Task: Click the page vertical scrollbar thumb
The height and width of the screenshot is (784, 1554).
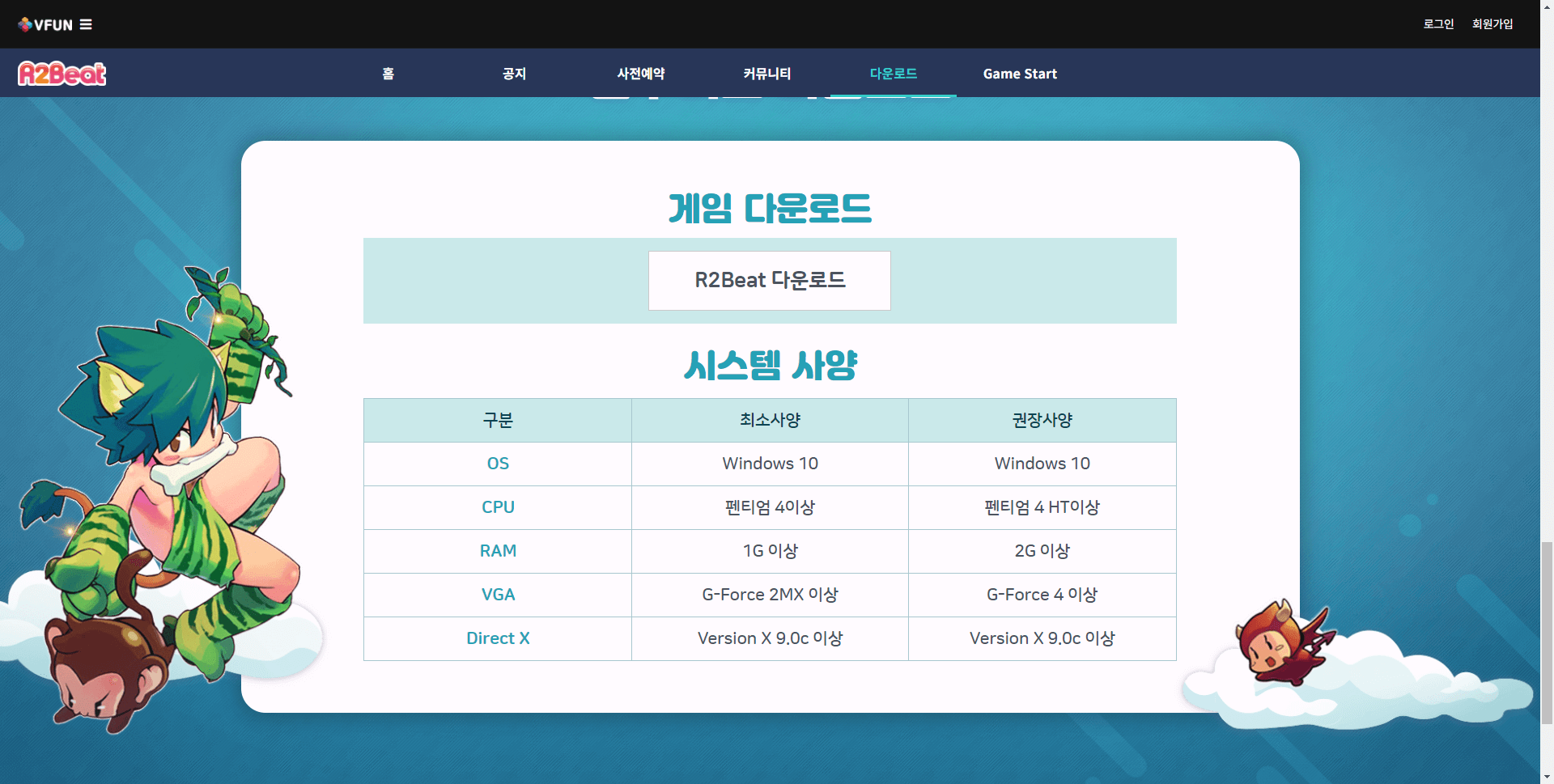Action: pos(1547,633)
